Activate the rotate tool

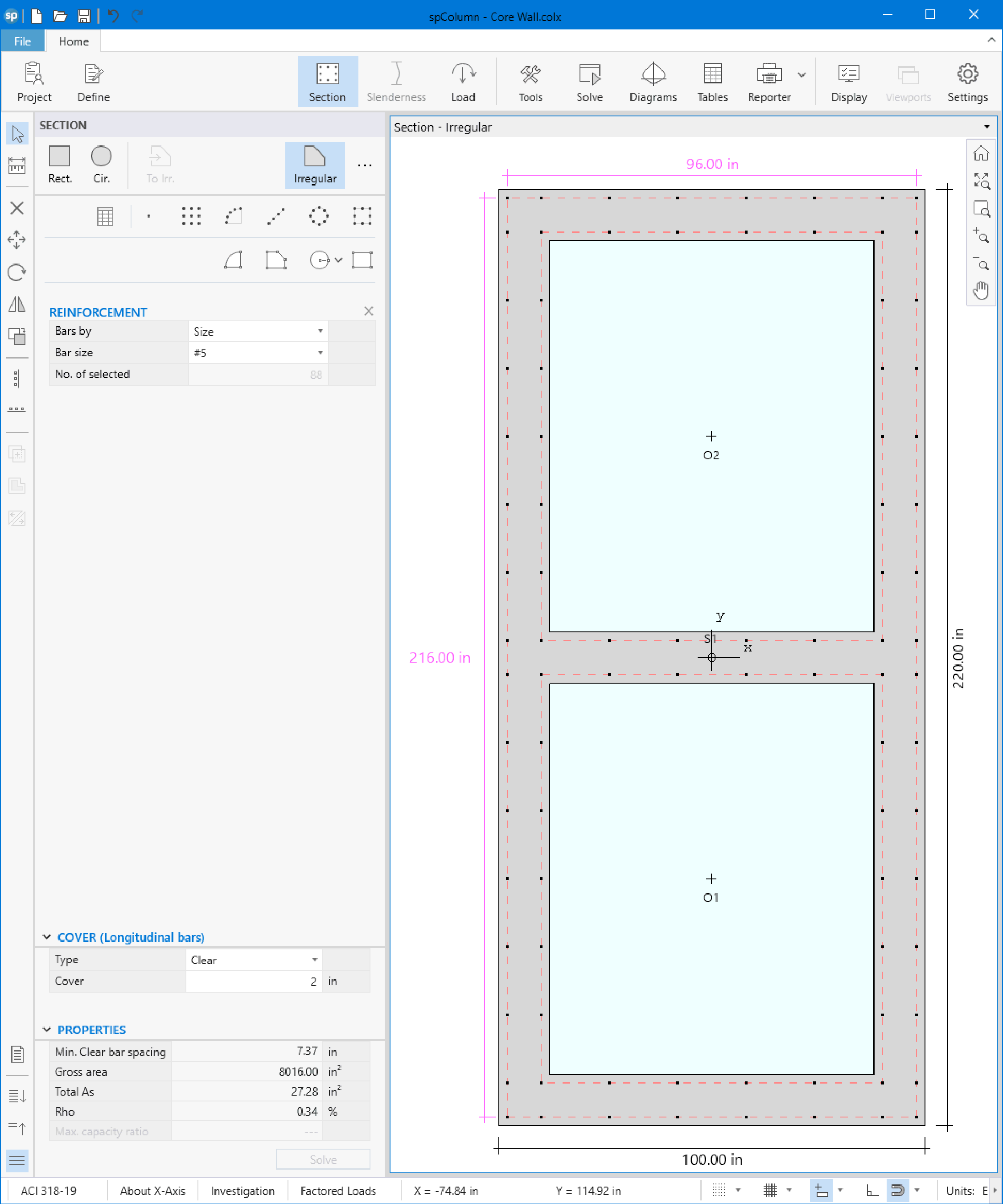tap(17, 272)
